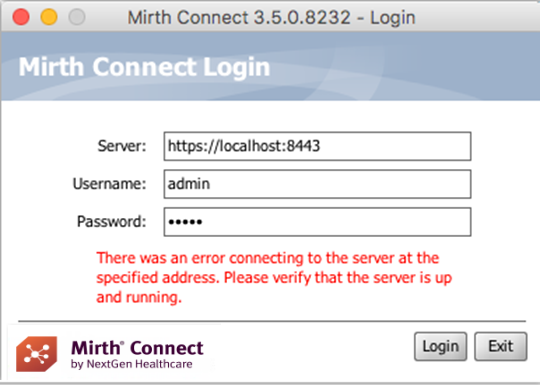Click the Exit button

pyautogui.click(x=501, y=346)
